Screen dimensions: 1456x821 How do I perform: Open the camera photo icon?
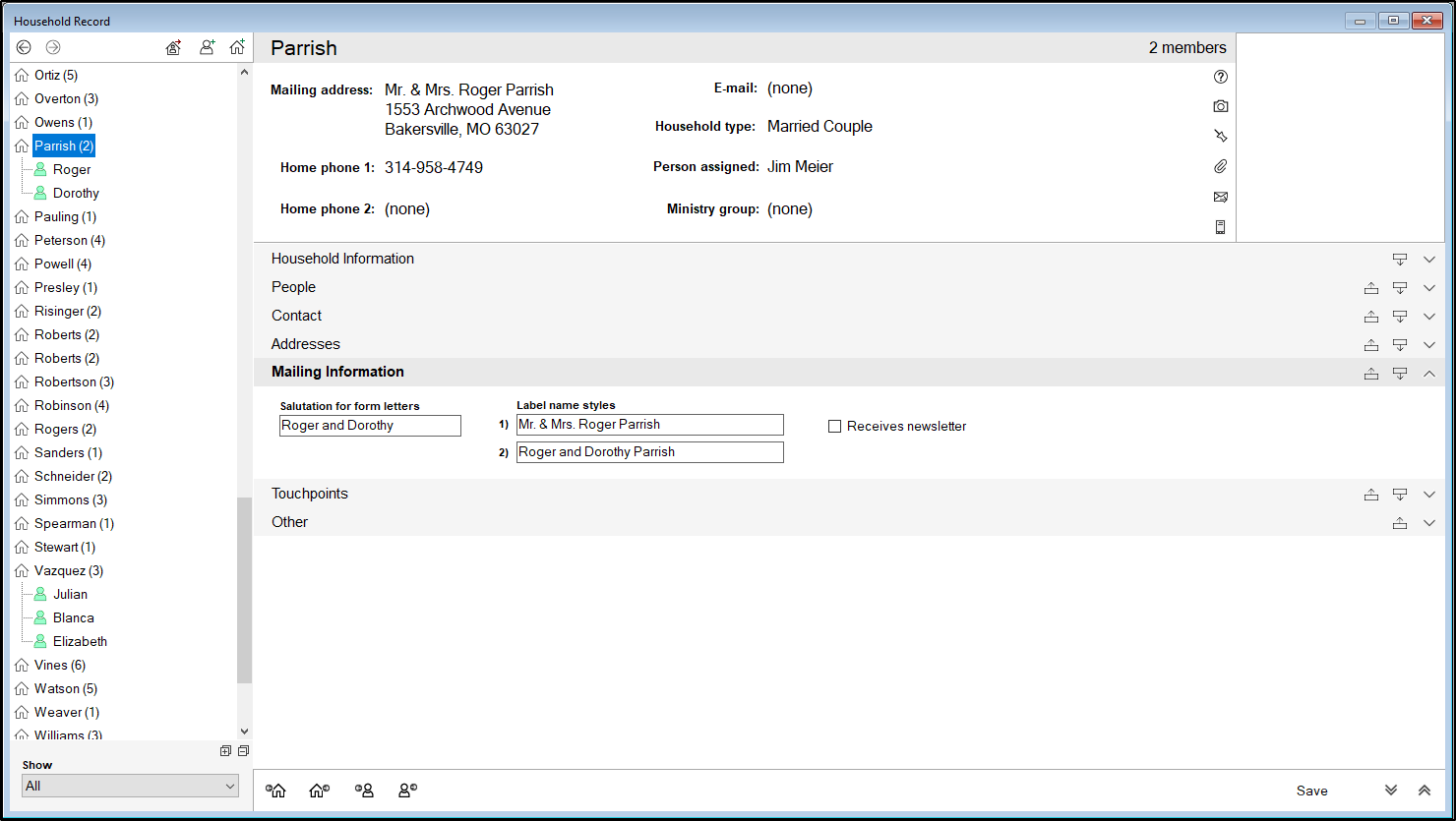click(x=1220, y=106)
